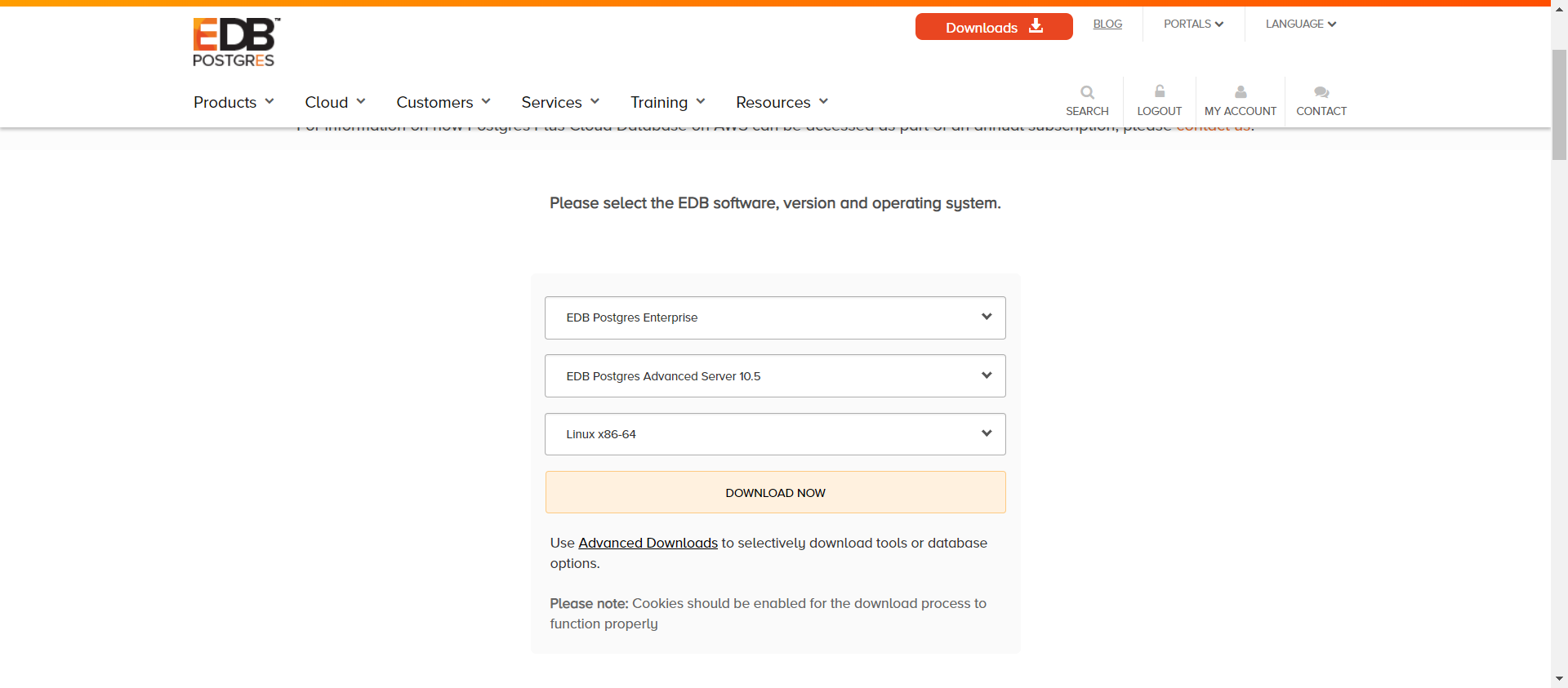1568x688 pixels.
Task: Open the Training menu
Action: pos(667,102)
